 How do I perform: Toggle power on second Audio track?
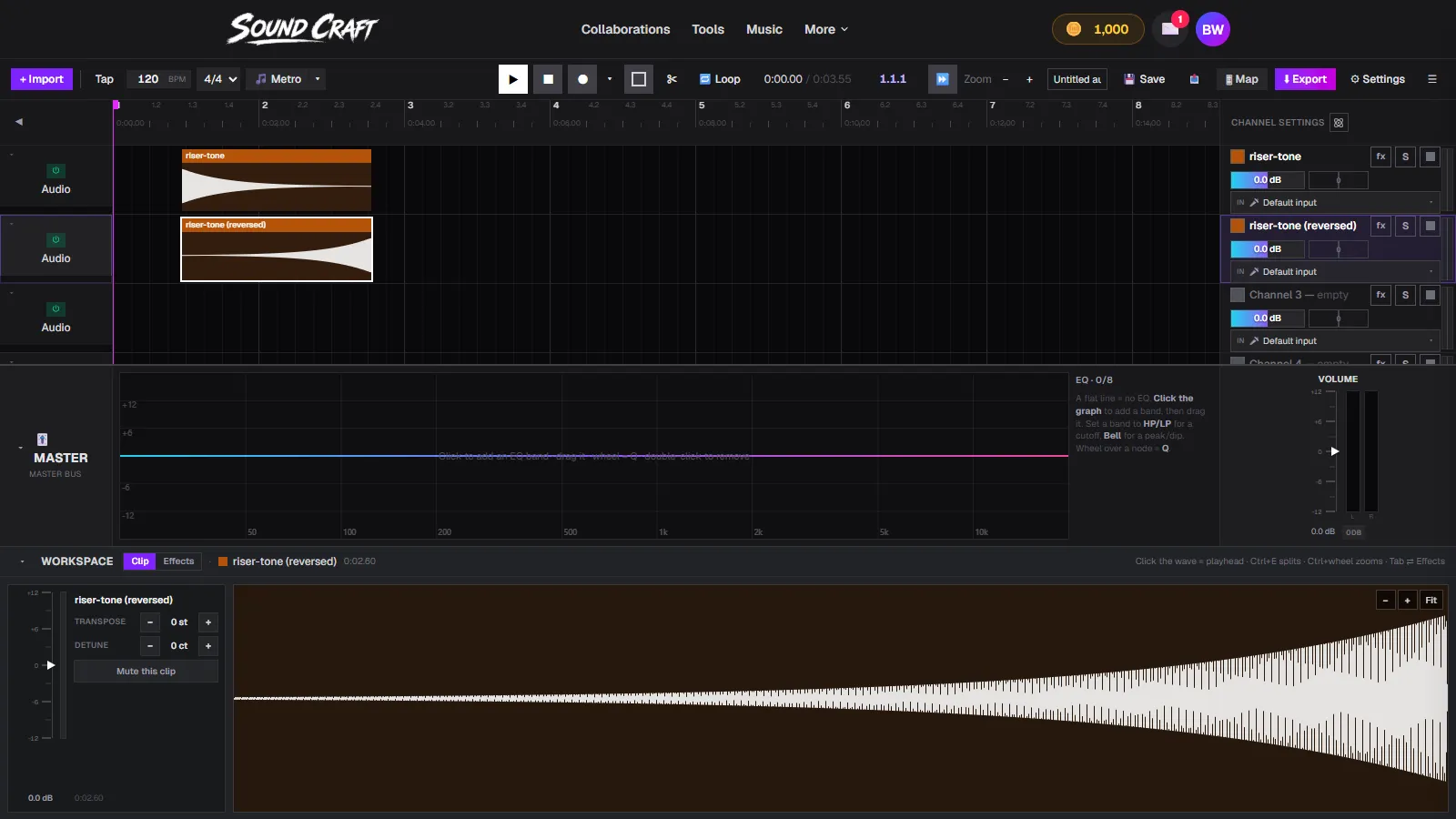(x=56, y=239)
